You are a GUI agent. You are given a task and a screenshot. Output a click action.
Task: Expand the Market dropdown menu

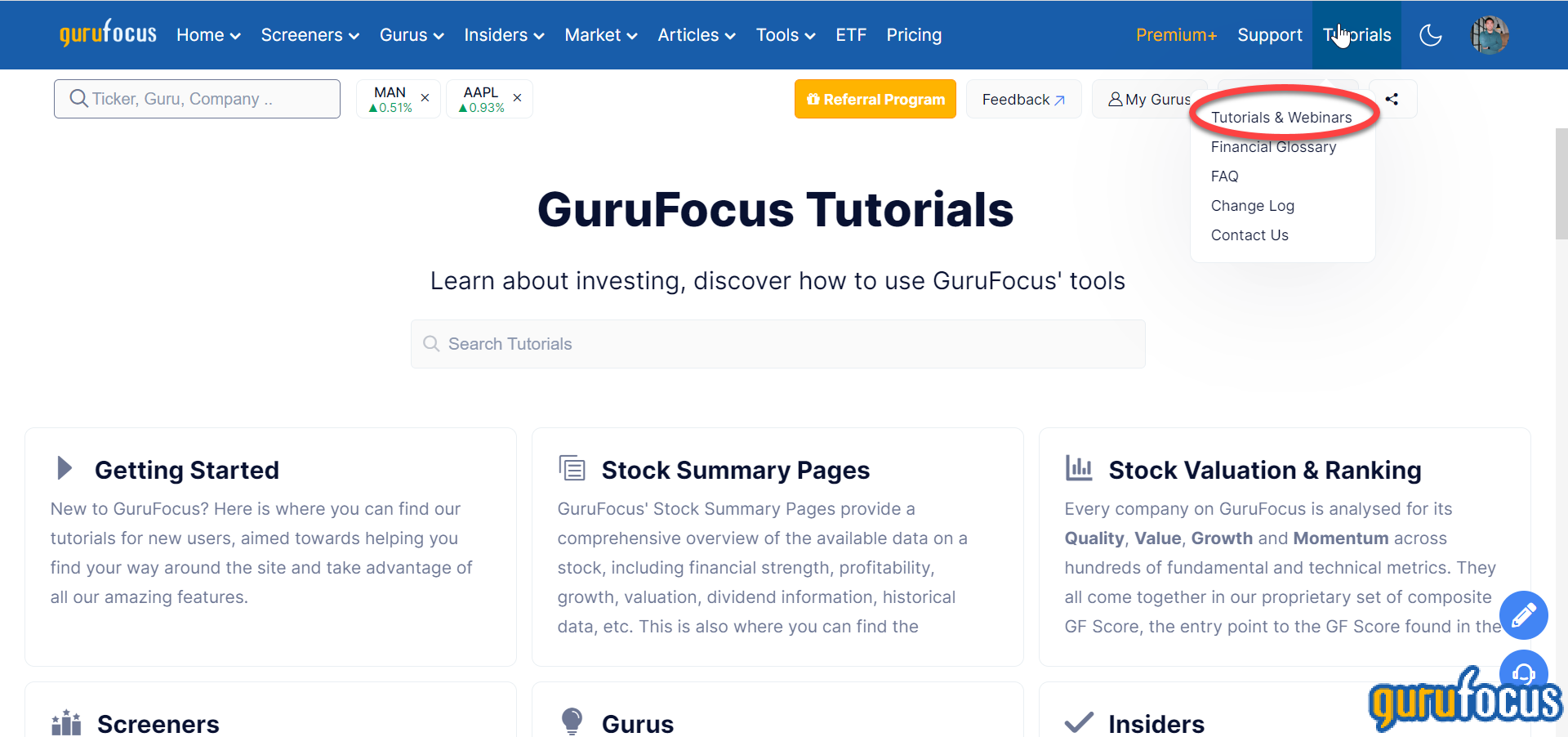pos(601,35)
